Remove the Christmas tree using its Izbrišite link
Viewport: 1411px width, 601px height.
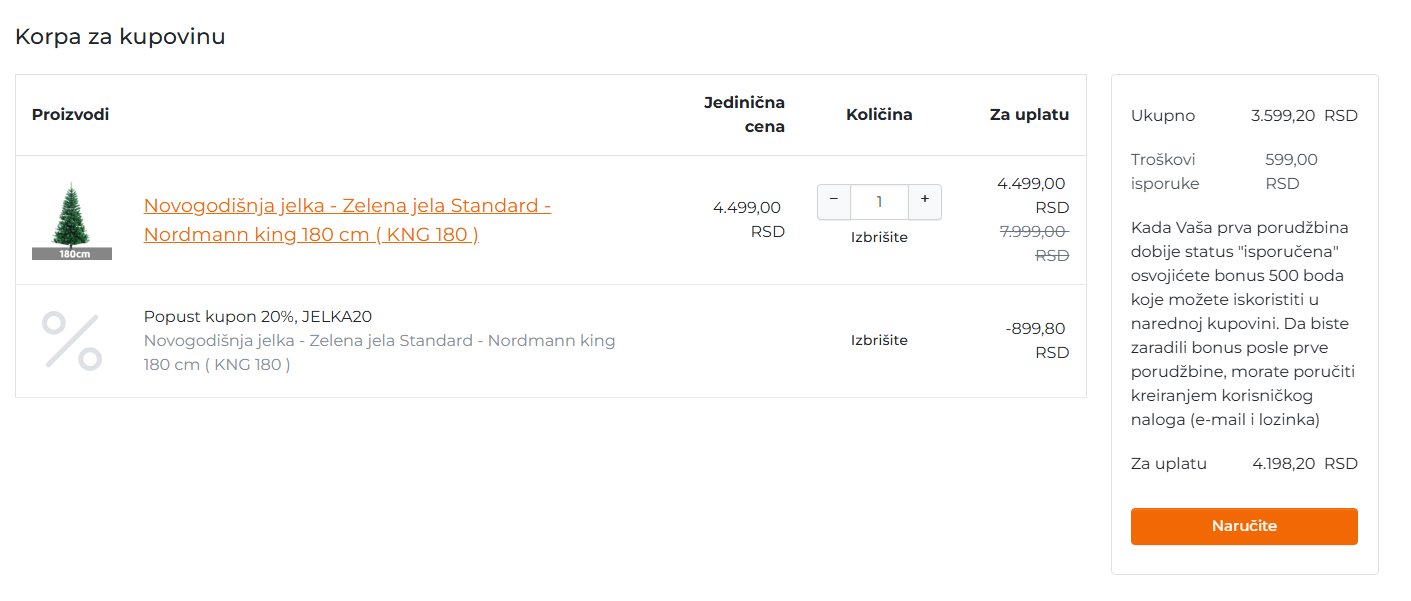pyautogui.click(x=879, y=237)
